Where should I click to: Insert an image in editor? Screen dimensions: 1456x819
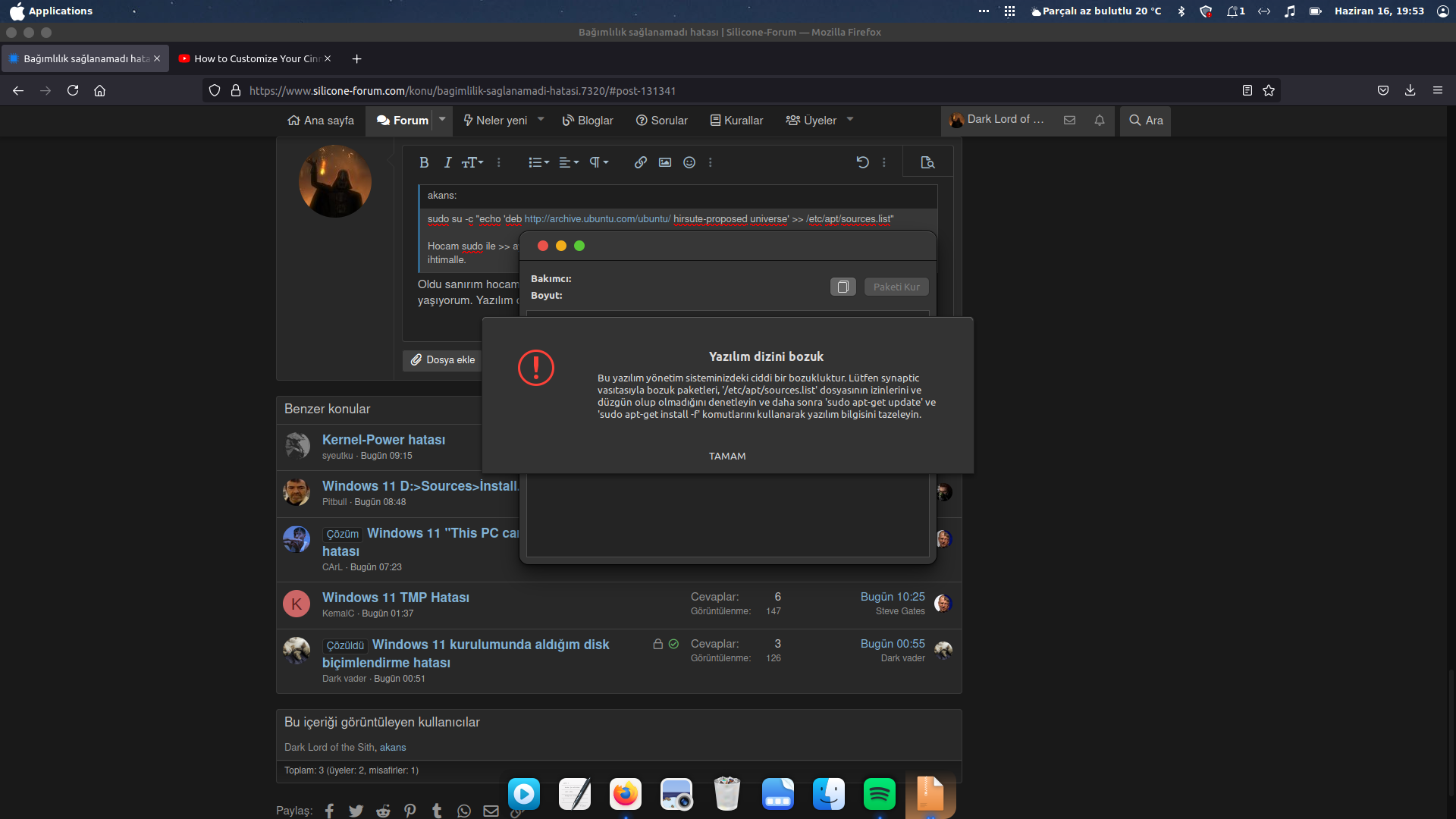[665, 162]
